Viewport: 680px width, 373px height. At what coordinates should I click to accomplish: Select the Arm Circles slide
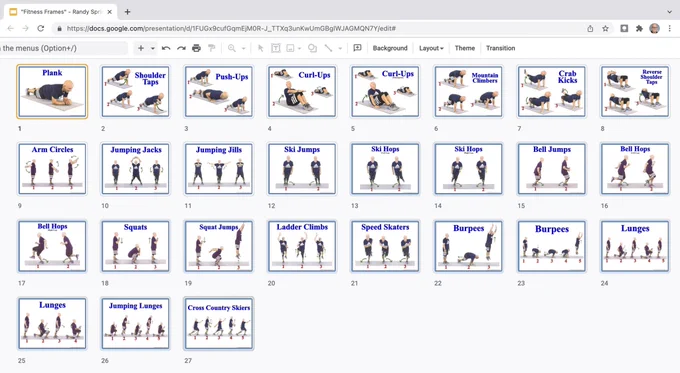click(x=52, y=169)
